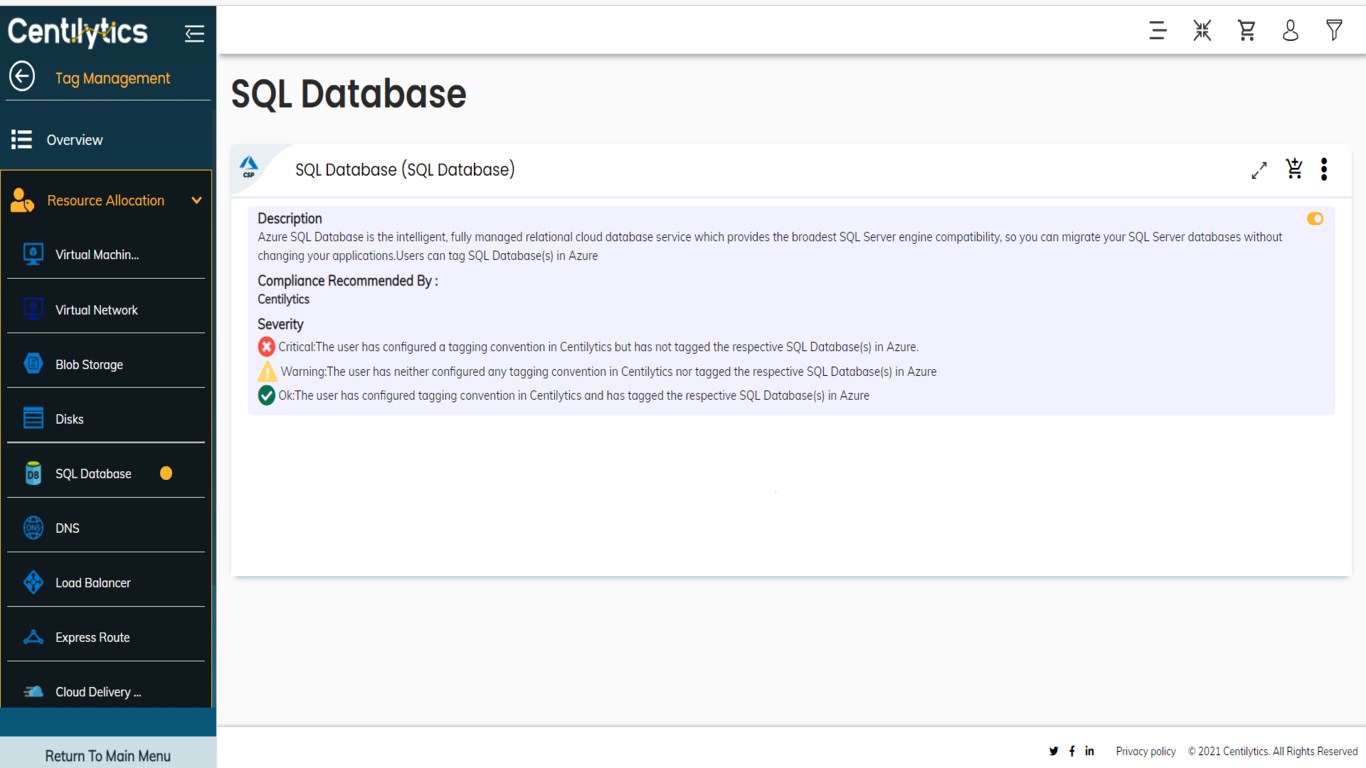Open the top bar list menu icon
Screen dimensions: 1366x768
(1158, 30)
